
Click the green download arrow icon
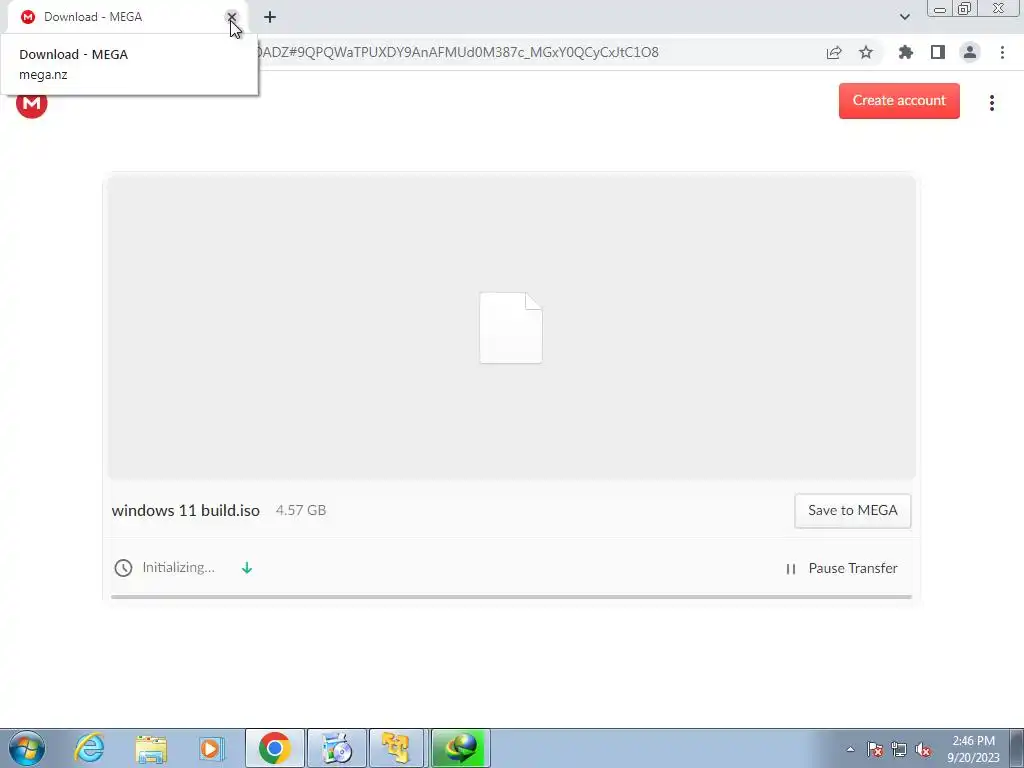point(247,568)
